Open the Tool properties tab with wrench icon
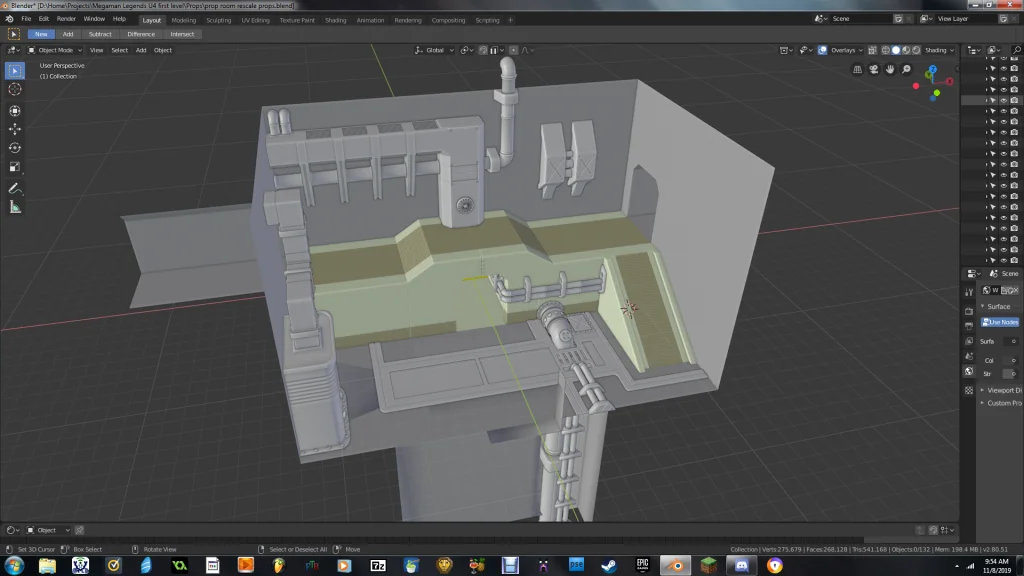The width and height of the screenshot is (1024, 576). (x=969, y=292)
